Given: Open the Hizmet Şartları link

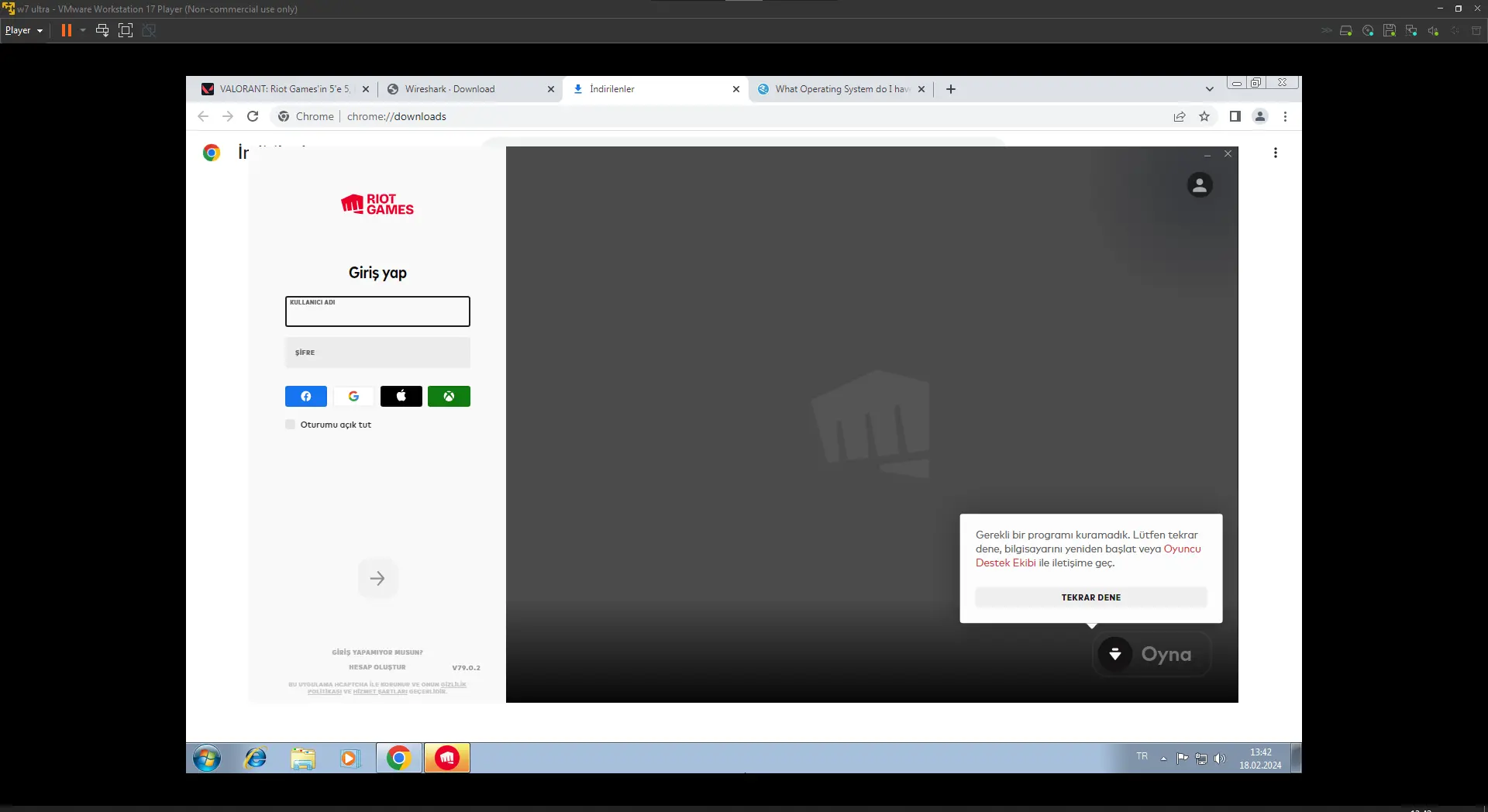Looking at the screenshot, I should point(380,692).
